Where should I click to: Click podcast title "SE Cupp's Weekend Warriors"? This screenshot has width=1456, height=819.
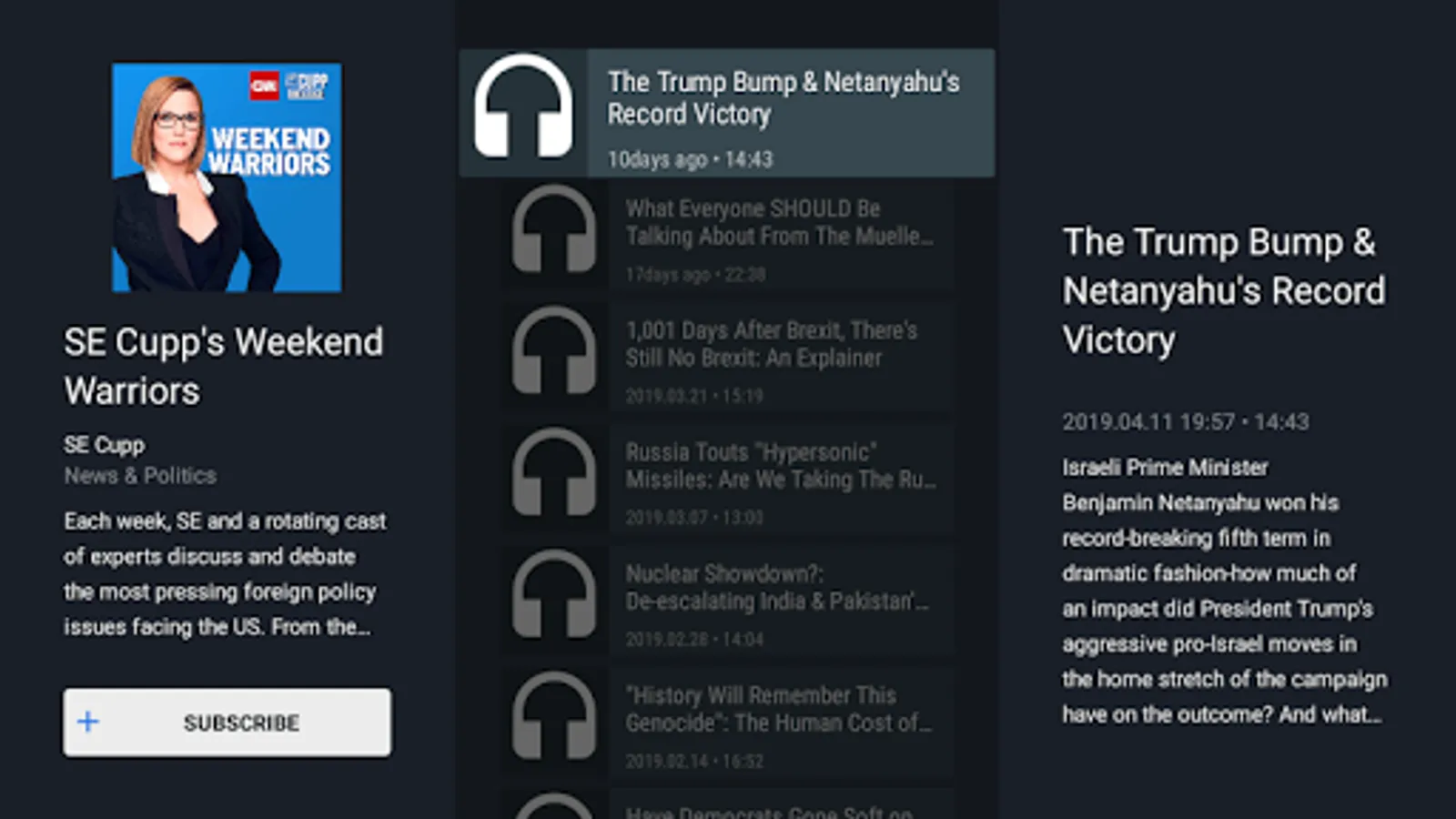[224, 366]
